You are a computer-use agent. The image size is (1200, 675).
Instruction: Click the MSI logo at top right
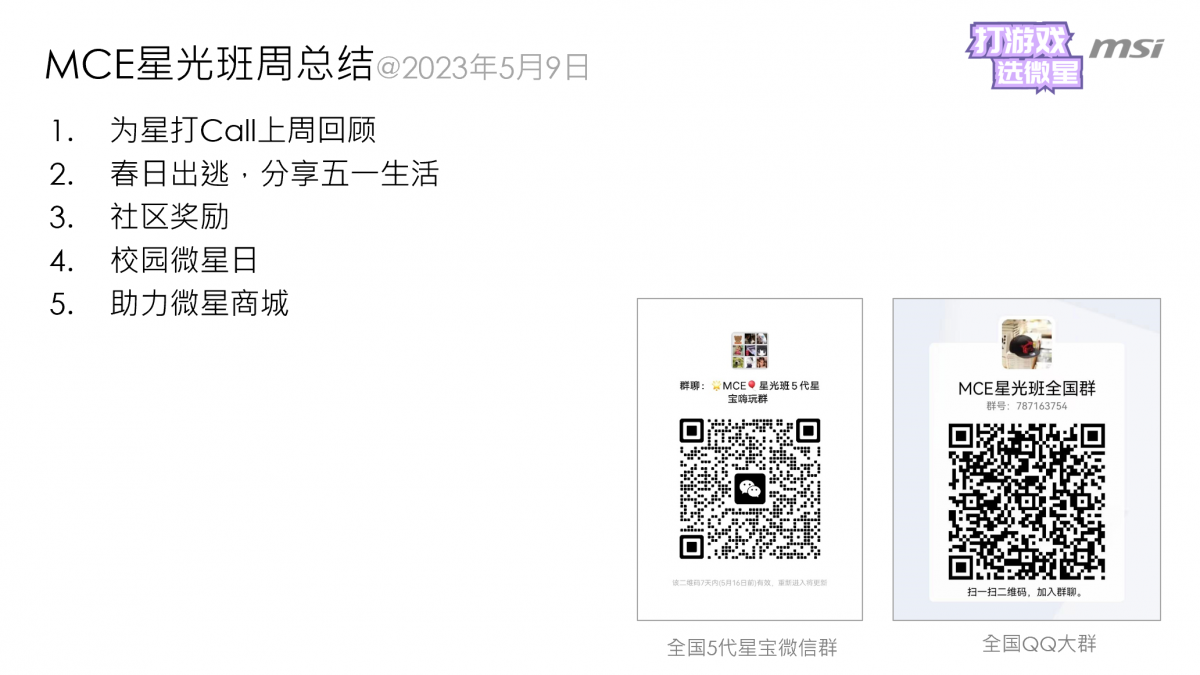point(1126,48)
